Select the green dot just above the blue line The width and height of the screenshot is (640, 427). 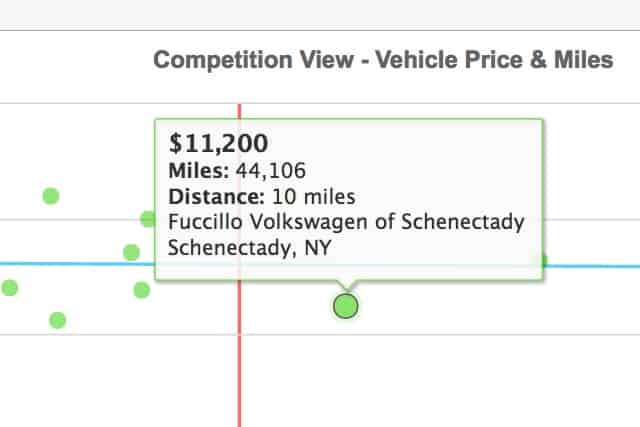click(x=131, y=252)
